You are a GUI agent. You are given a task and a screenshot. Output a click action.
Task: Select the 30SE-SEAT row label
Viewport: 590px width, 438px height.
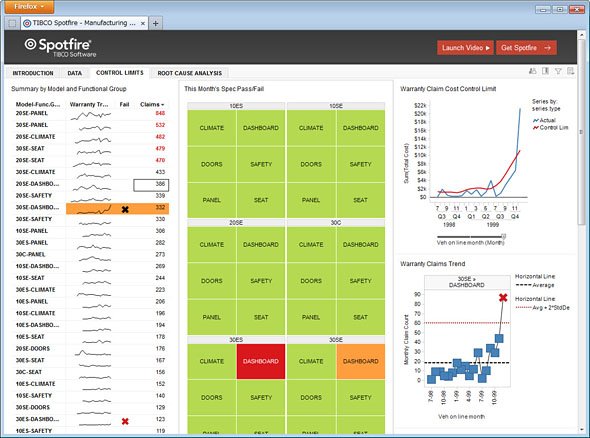tap(30, 148)
